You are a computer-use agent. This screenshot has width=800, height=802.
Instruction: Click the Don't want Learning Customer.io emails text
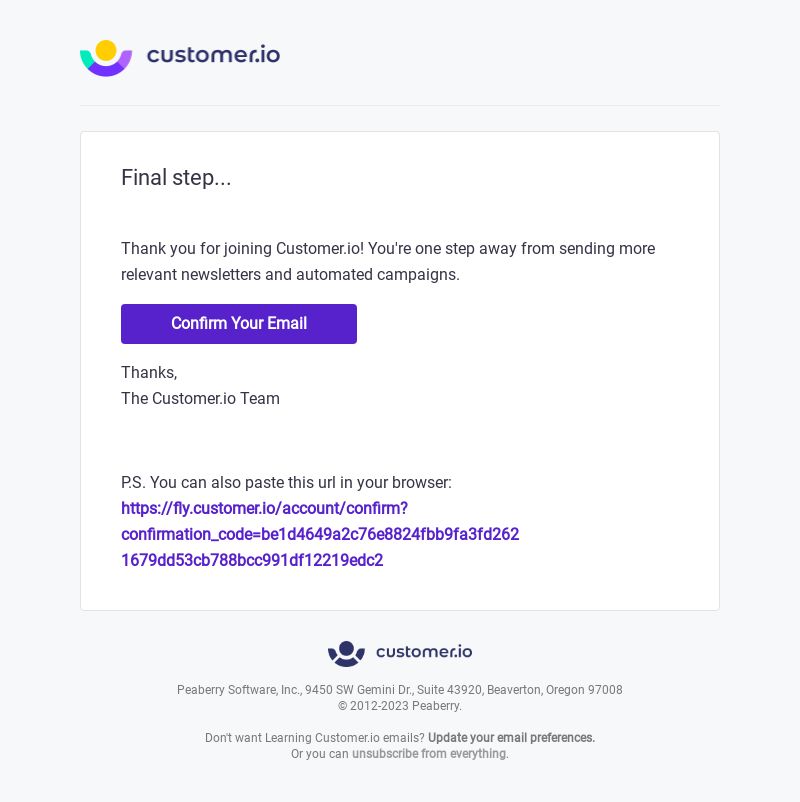coord(315,738)
